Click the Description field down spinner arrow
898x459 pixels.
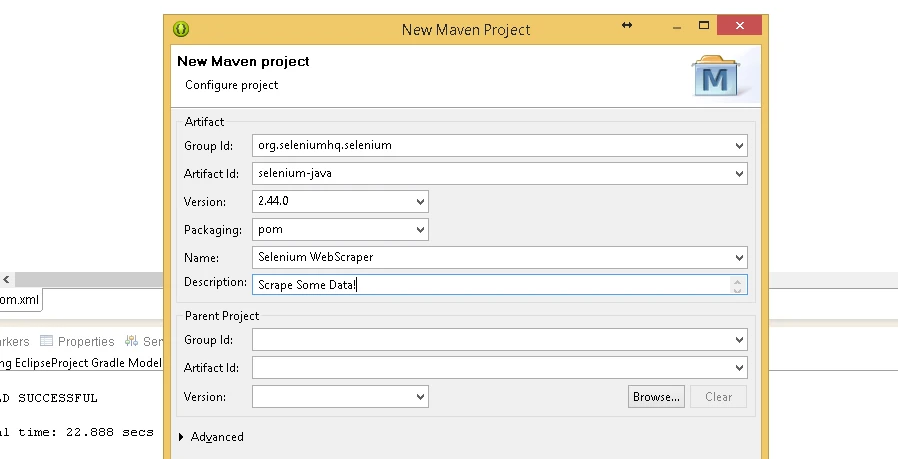(738, 290)
